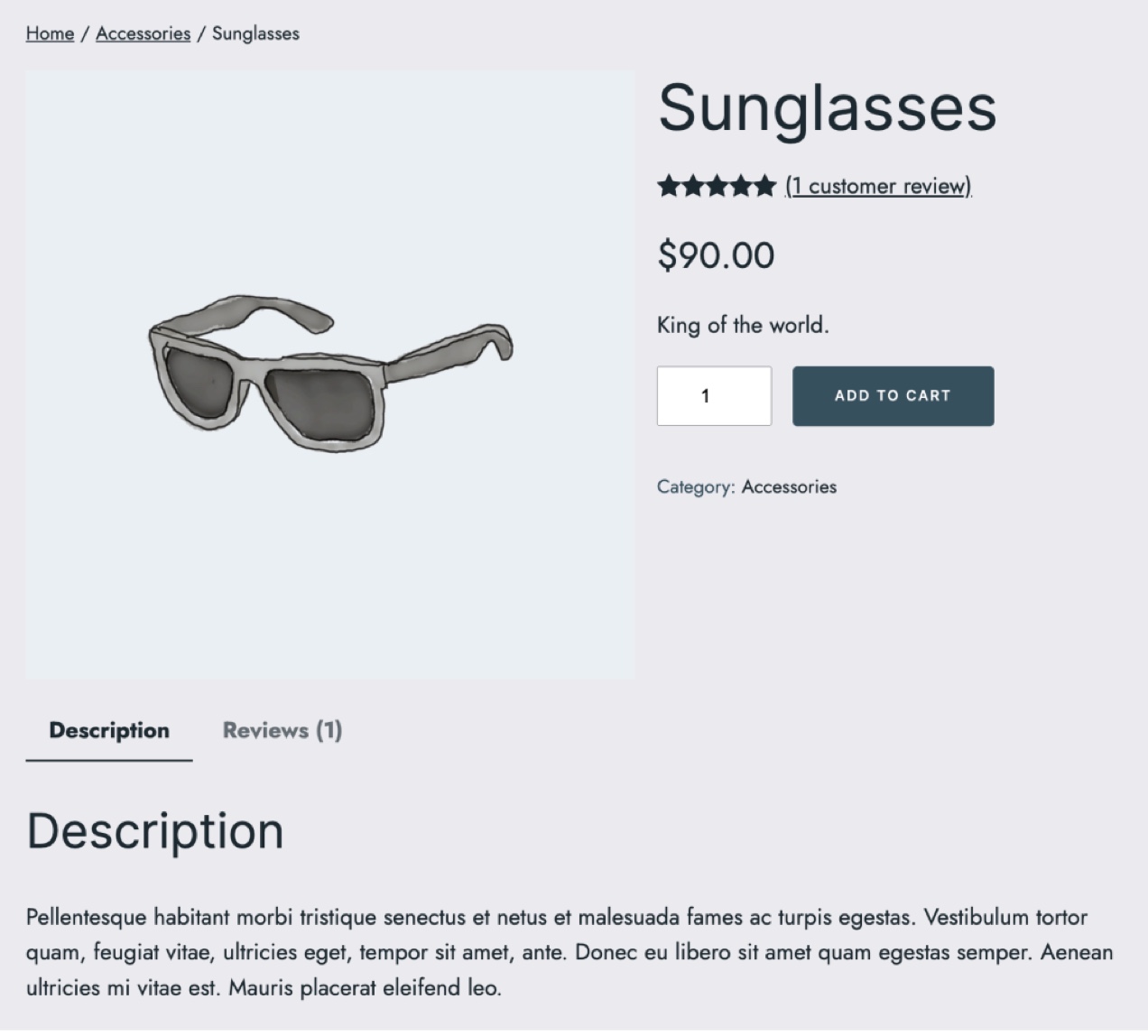The width and height of the screenshot is (1148, 1036).
Task: Open the sunglasses product image
Action: 329,374
